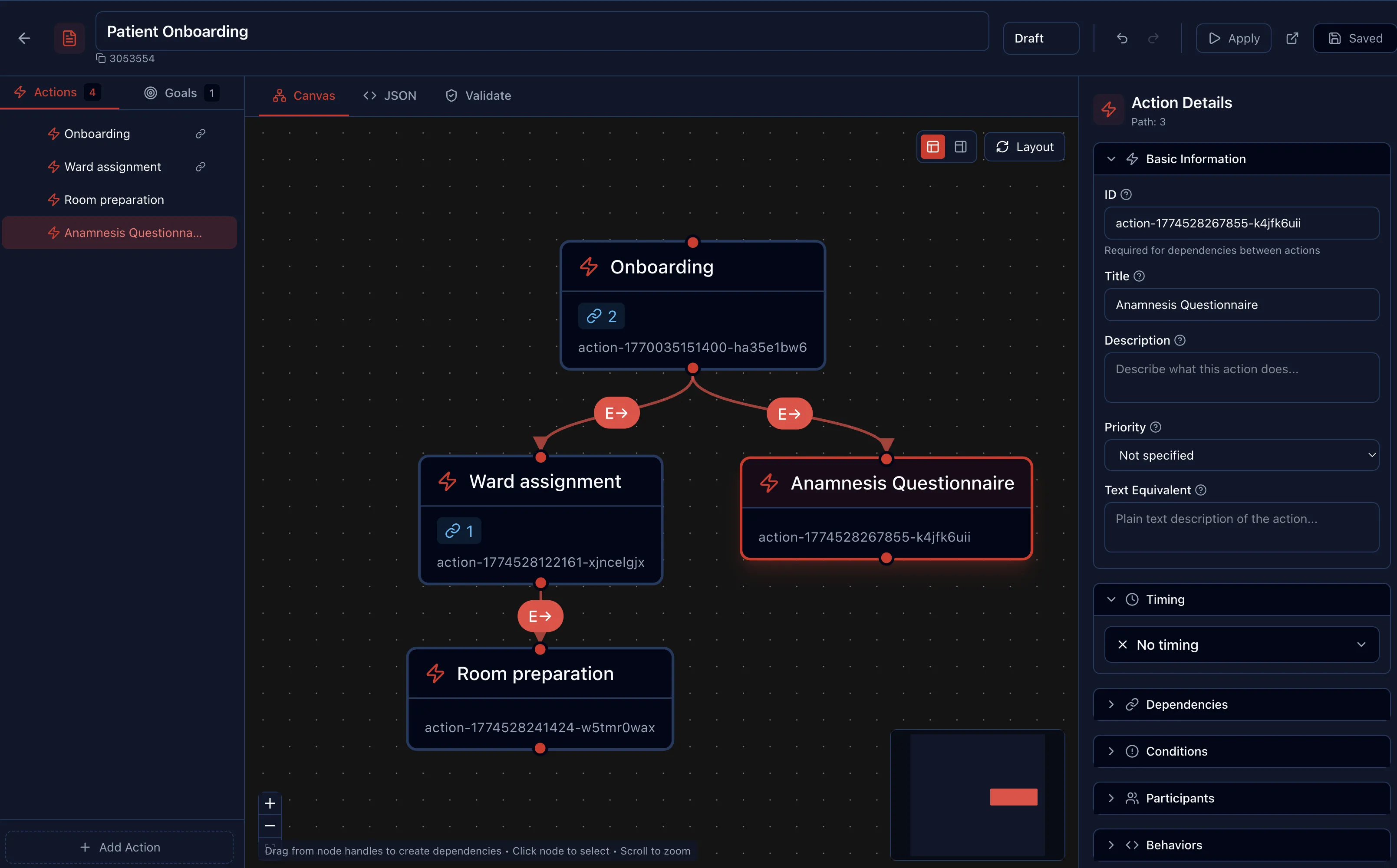This screenshot has height=868, width=1397.
Task: Open the external link icon
Action: tap(1292, 38)
